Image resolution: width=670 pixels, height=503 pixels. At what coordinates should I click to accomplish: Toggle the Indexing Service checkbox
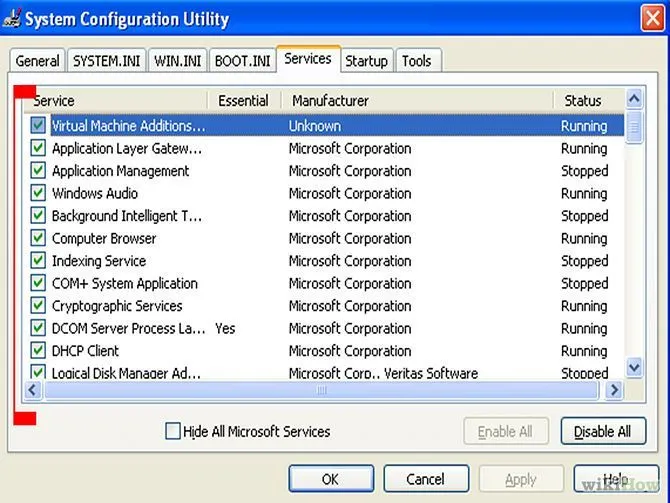(38, 260)
